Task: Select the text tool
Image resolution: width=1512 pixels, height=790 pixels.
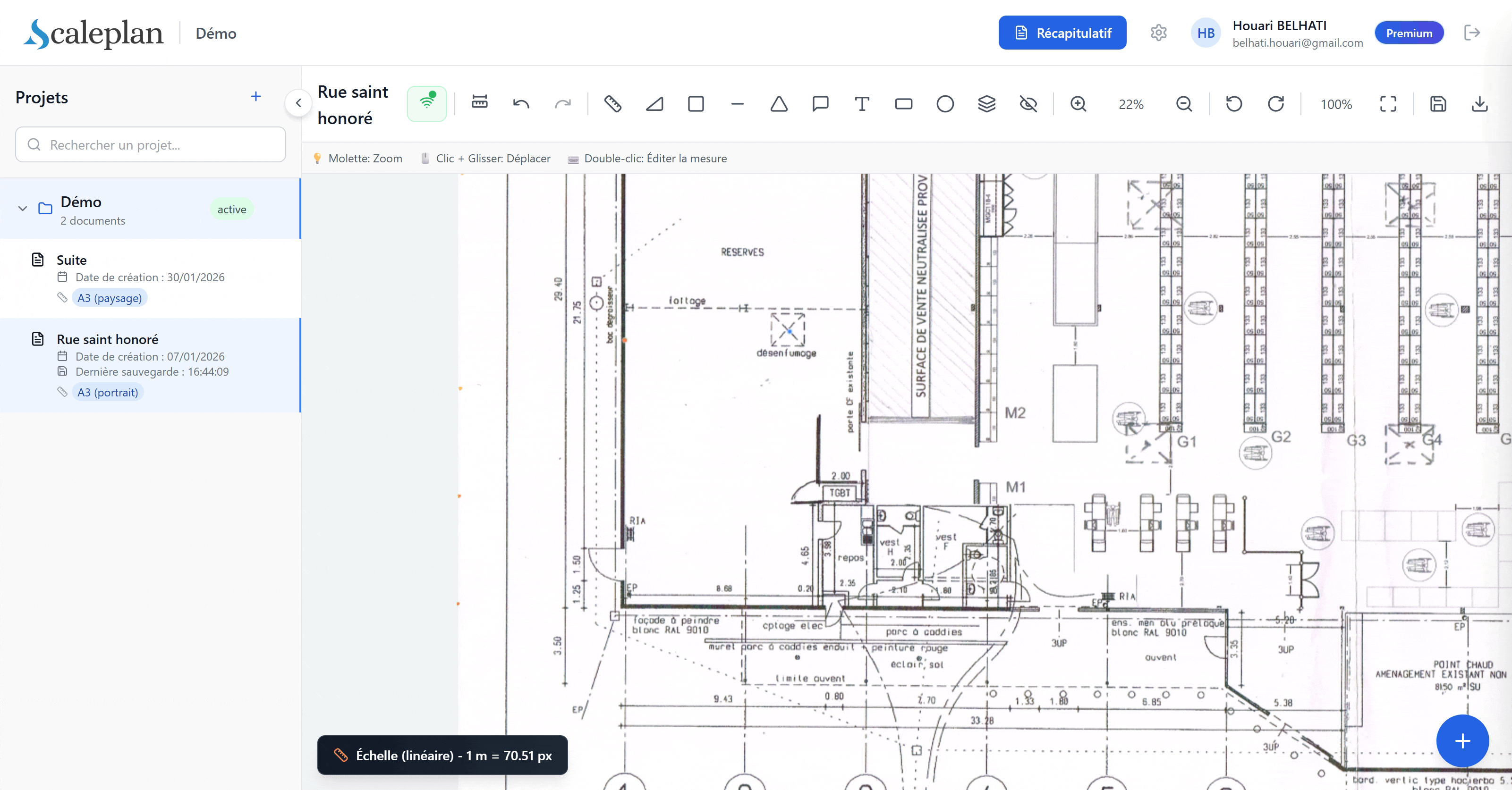Action: point(862,104)
